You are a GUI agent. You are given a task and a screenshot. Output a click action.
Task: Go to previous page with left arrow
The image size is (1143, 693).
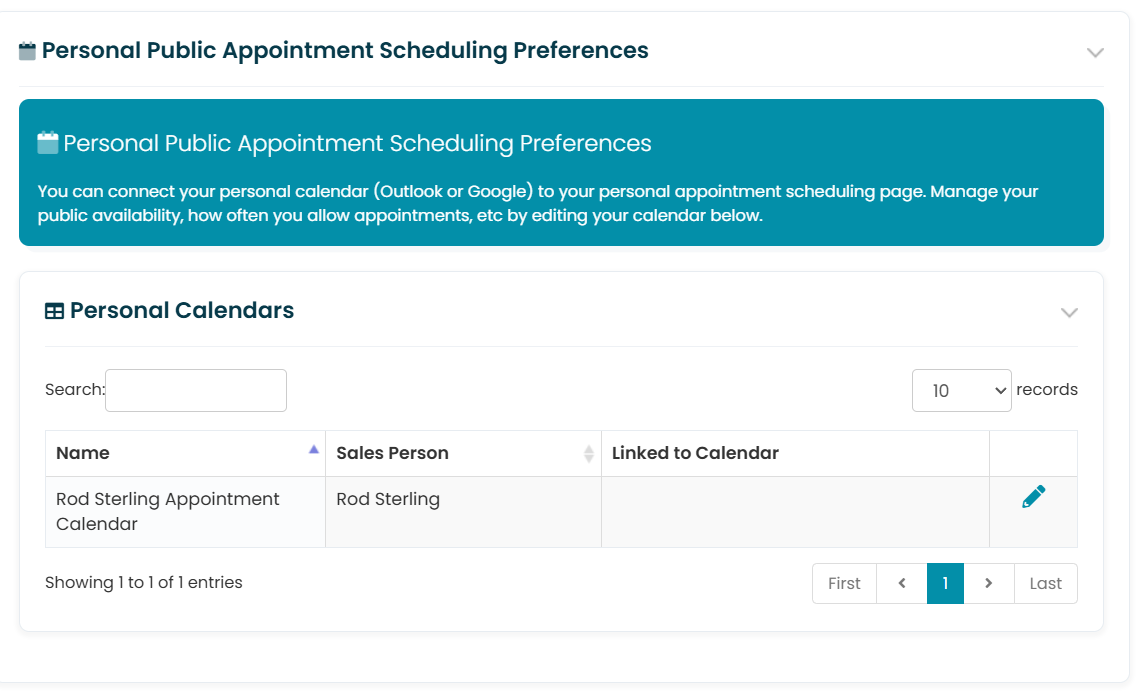(x=902, y=583)
